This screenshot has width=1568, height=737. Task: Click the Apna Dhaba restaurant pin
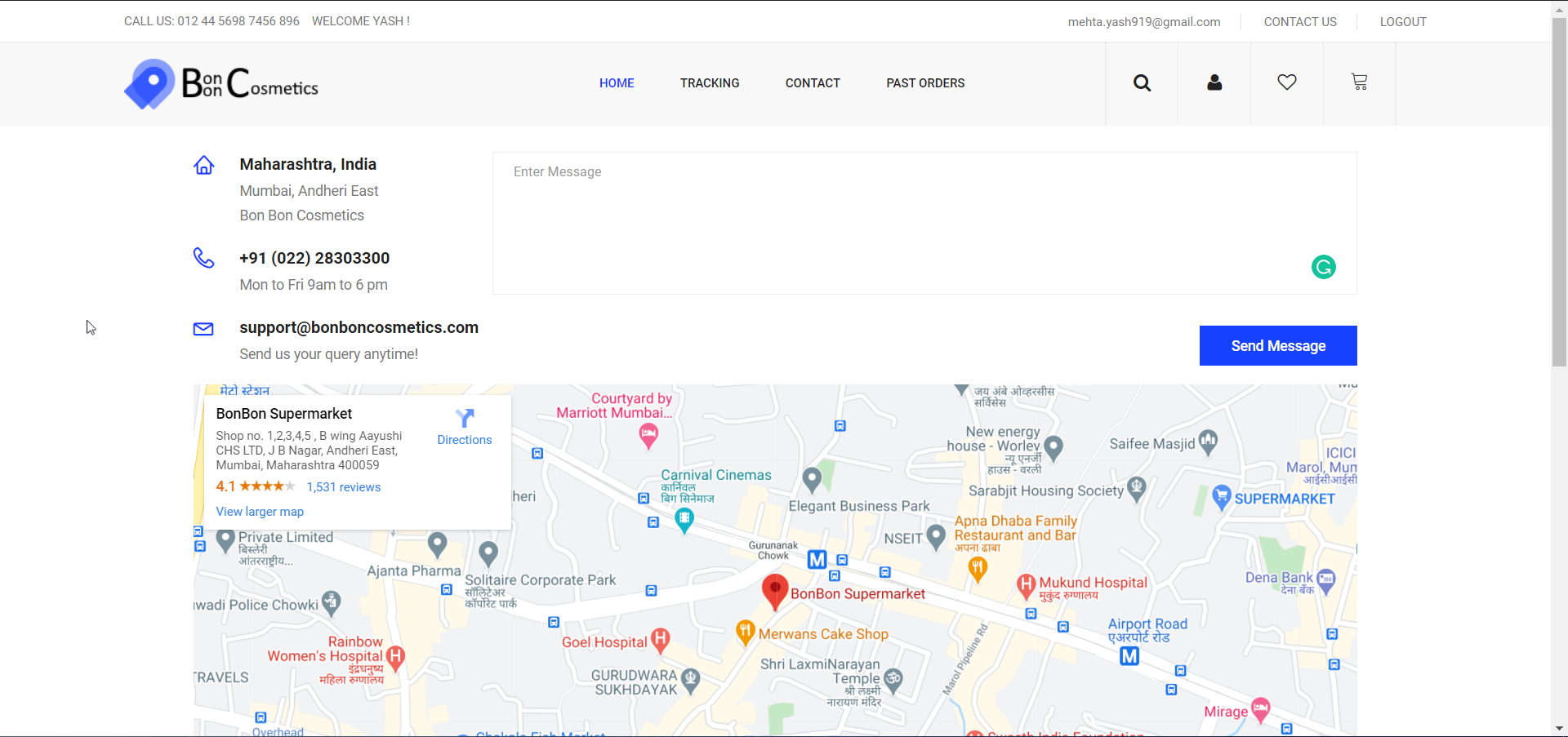tap(978, 568)
